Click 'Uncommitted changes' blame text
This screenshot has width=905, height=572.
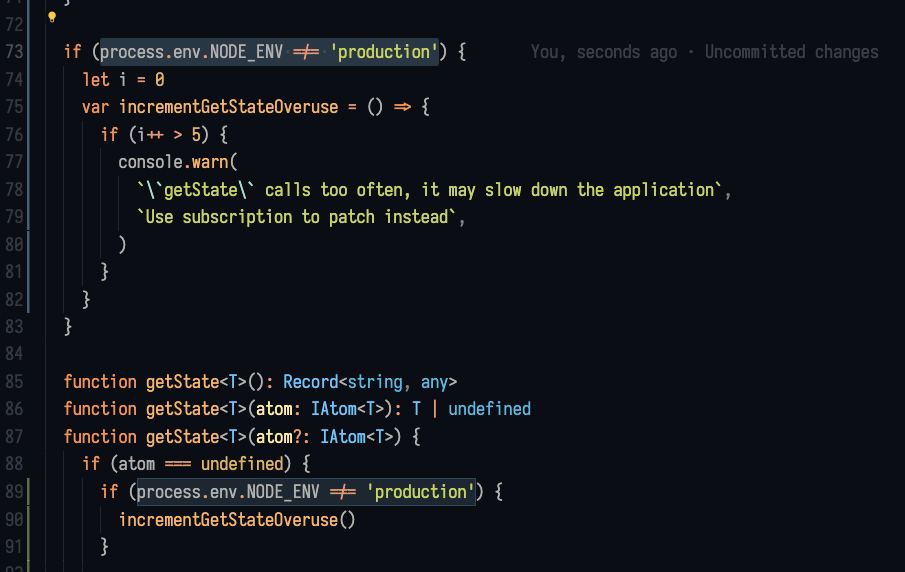[x=791, y=52]
